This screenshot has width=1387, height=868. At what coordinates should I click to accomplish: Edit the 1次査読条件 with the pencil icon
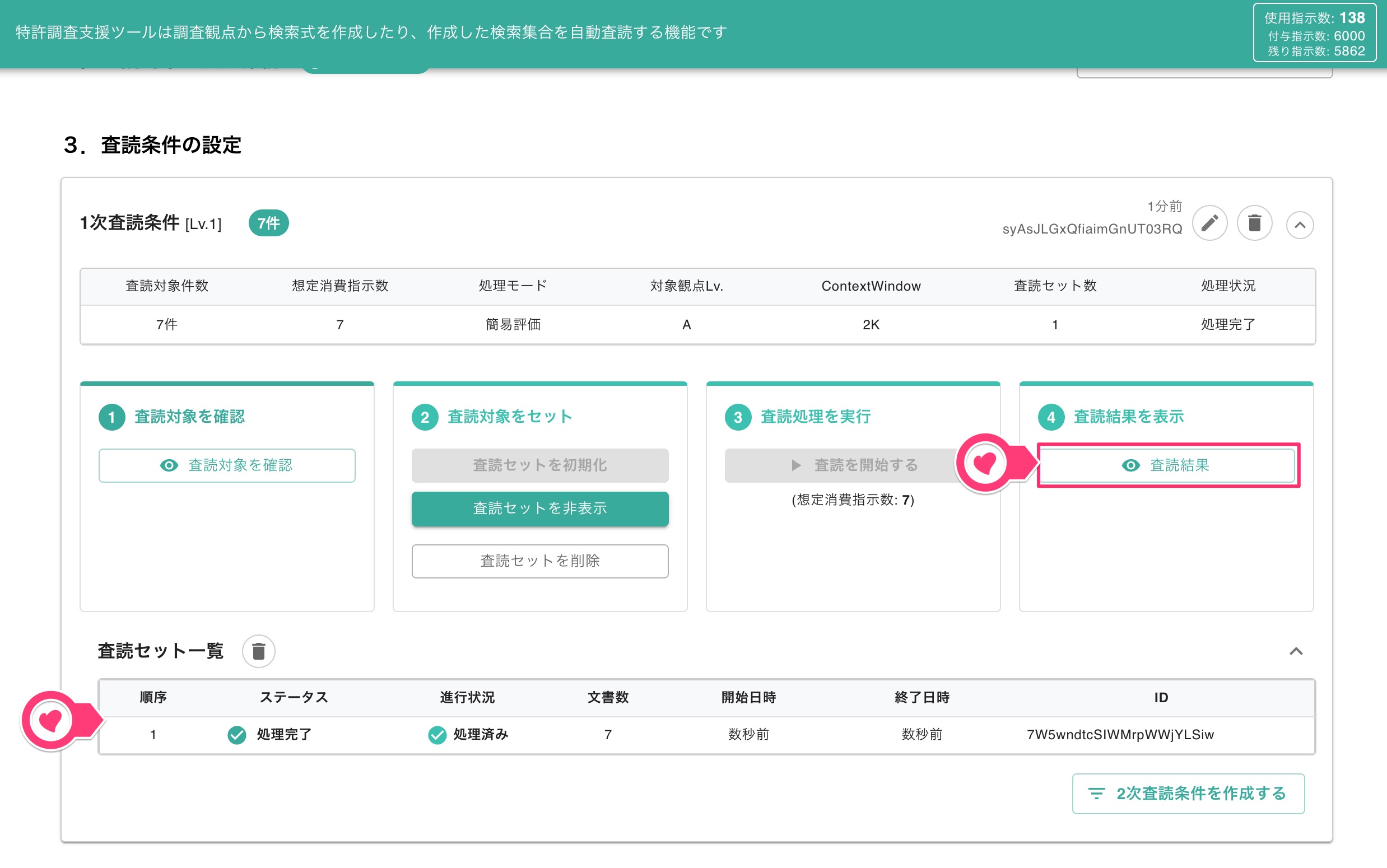point(1209,223)
